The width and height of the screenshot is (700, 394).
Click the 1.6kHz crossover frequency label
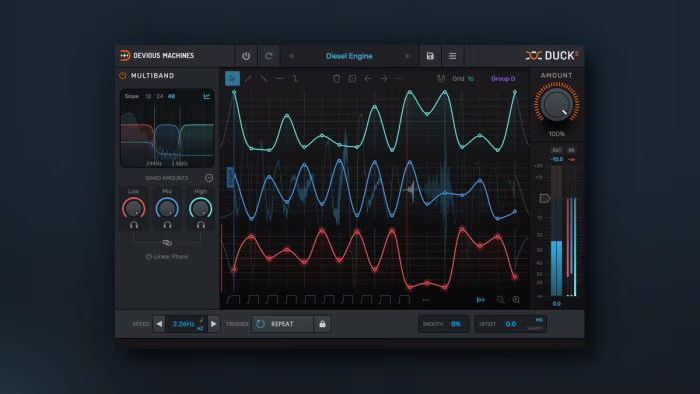(179, 164)
